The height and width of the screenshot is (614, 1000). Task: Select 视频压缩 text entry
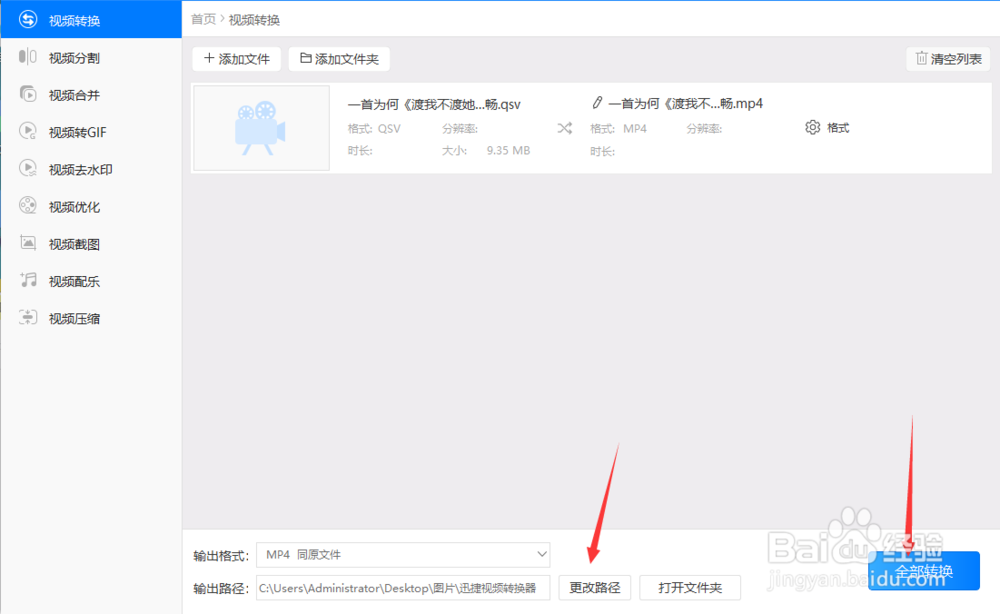pos(75,319)
